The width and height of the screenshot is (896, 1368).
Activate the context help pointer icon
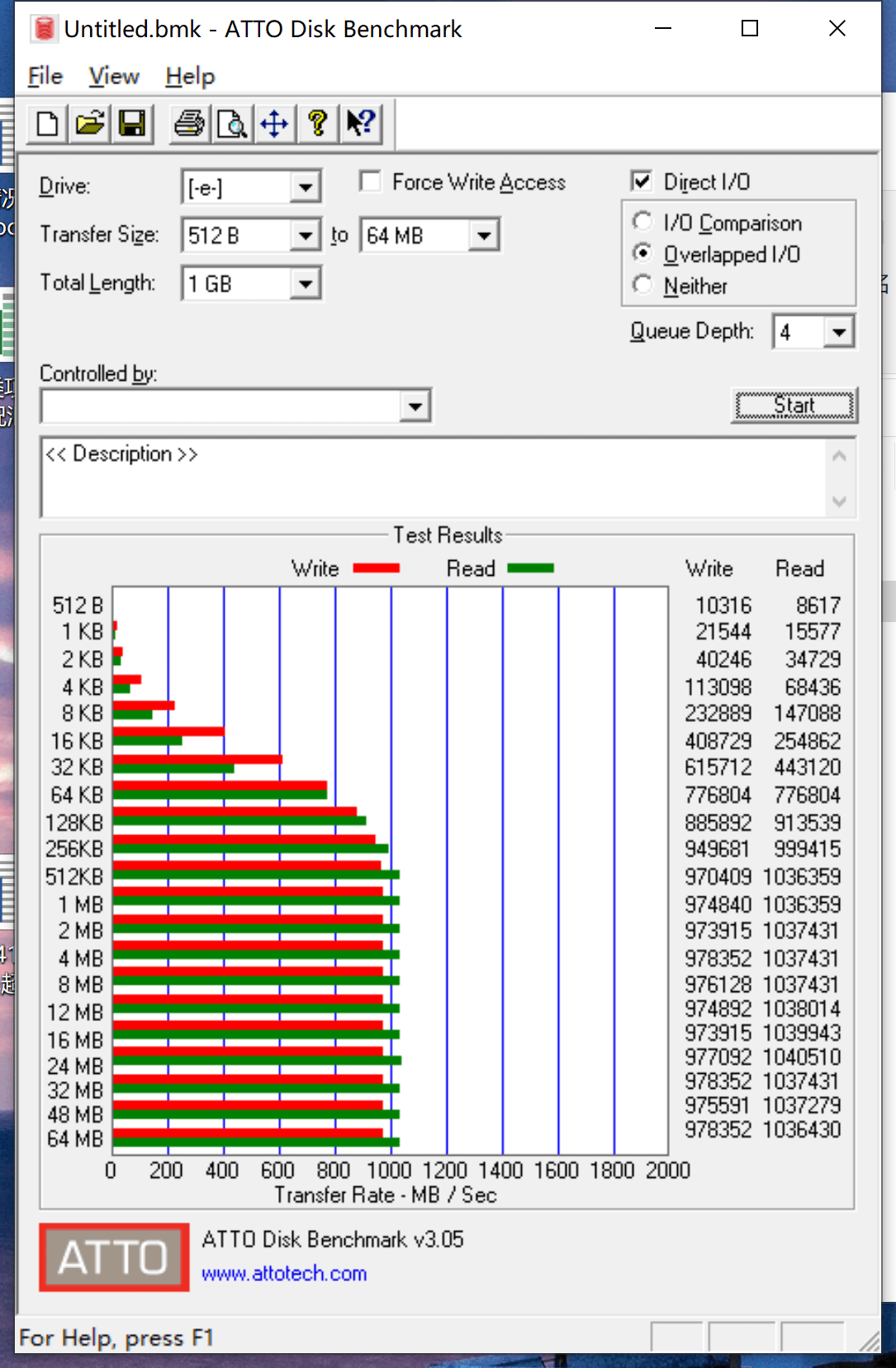click(x=361, y=124)
